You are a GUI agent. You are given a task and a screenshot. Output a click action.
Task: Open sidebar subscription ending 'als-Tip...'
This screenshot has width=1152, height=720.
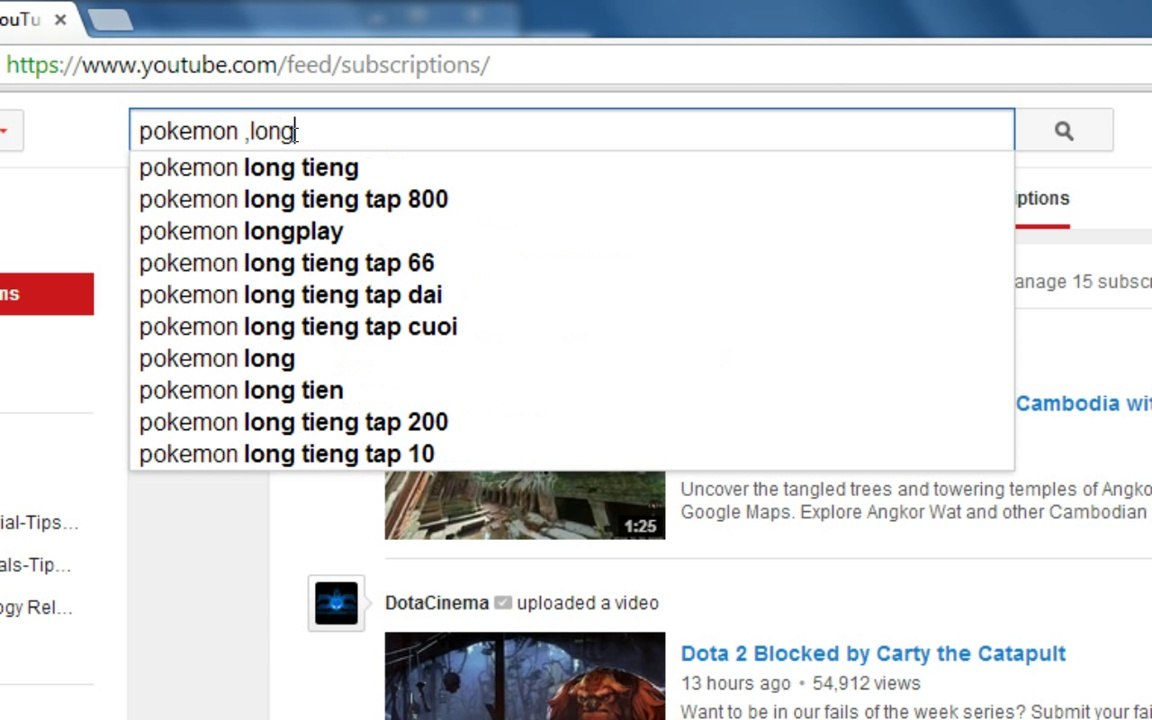pos(35,565)
